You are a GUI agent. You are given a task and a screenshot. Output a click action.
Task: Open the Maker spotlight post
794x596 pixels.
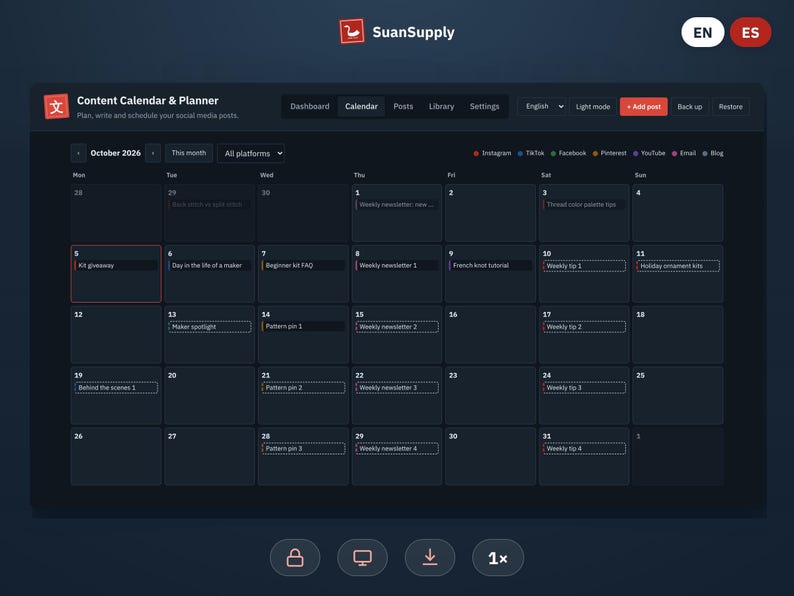(x=210, y=327)
